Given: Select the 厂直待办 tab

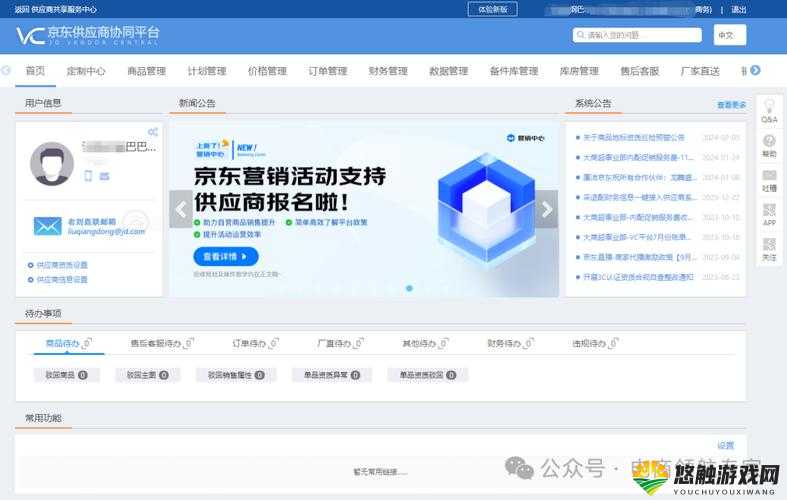Looking at the screenshot, I should 340,343.
